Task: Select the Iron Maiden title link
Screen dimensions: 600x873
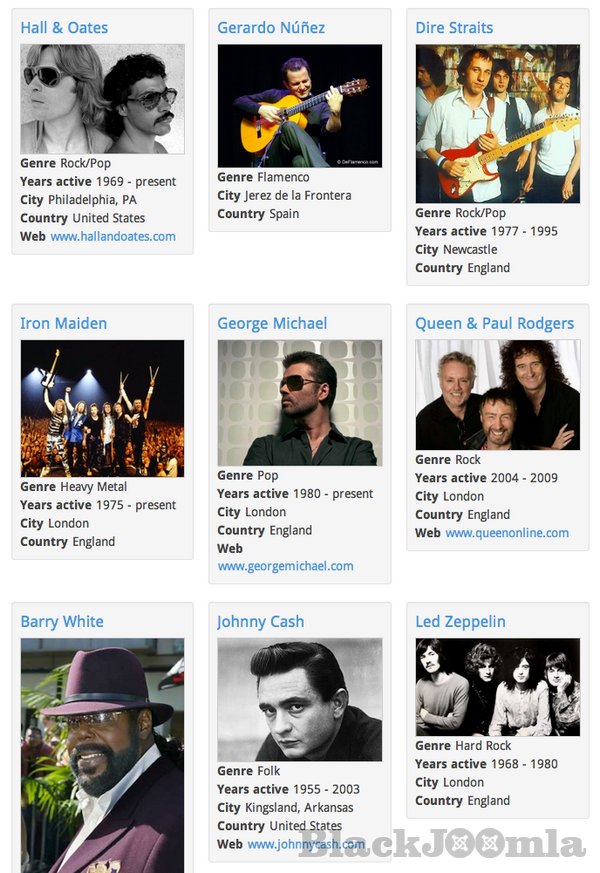Action: (x=63, y=324)
